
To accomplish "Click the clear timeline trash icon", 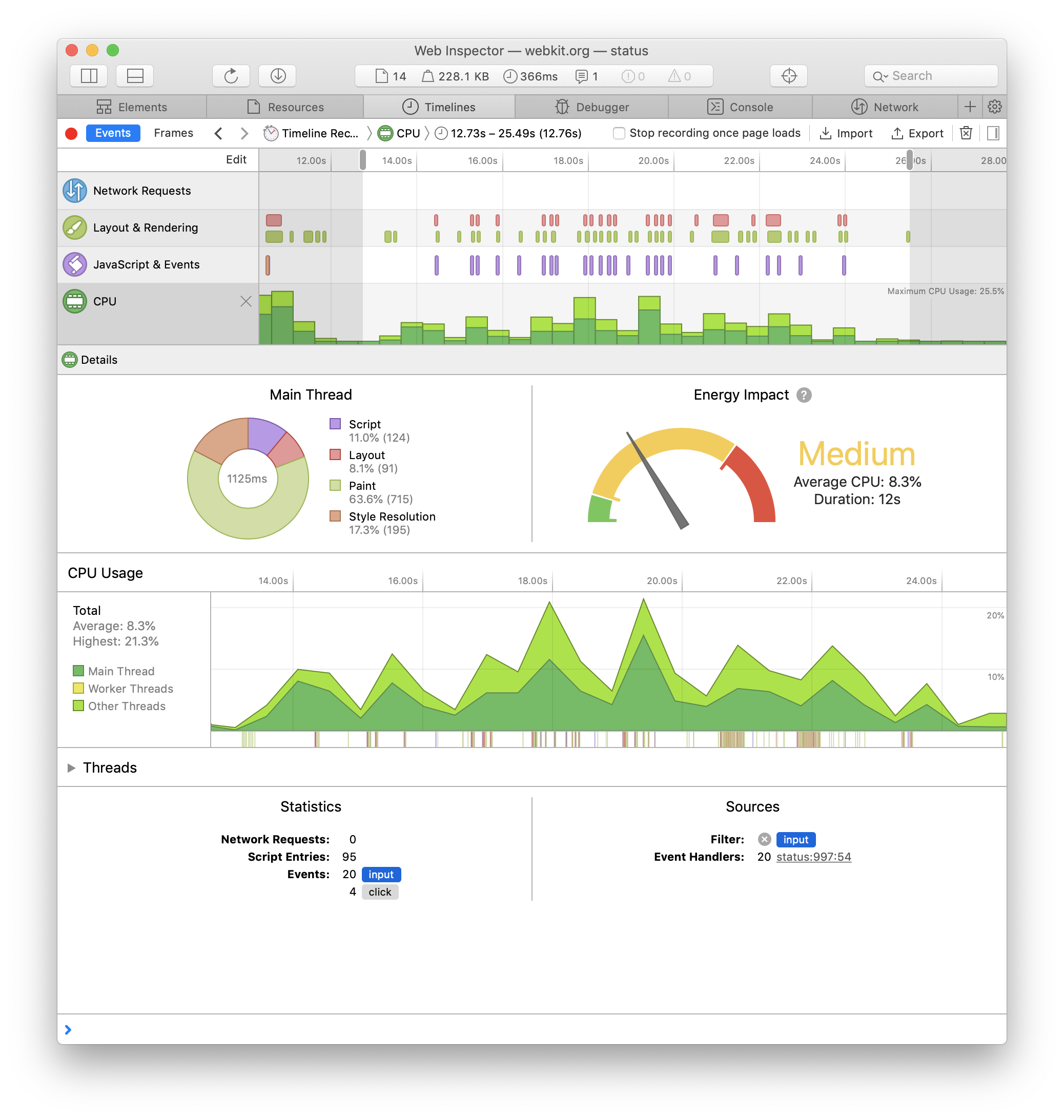I will click(965, 133).
